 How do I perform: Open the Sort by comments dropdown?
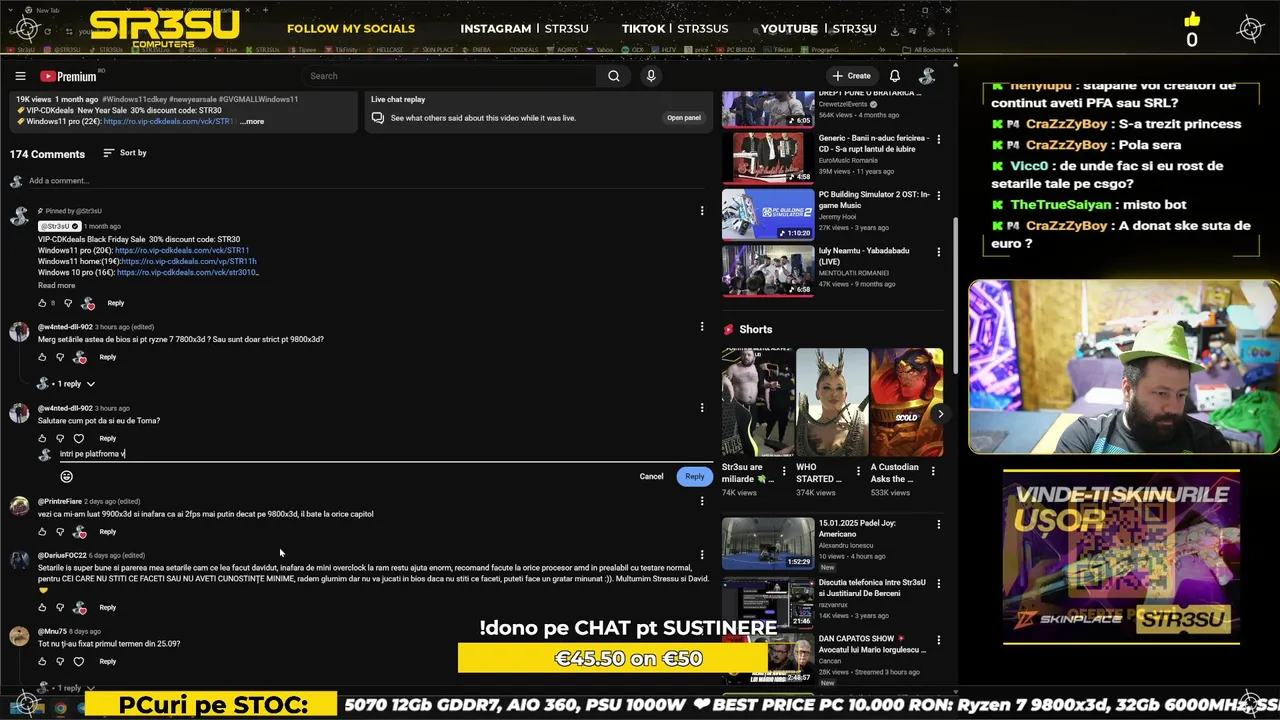click(x=125, y=153)
